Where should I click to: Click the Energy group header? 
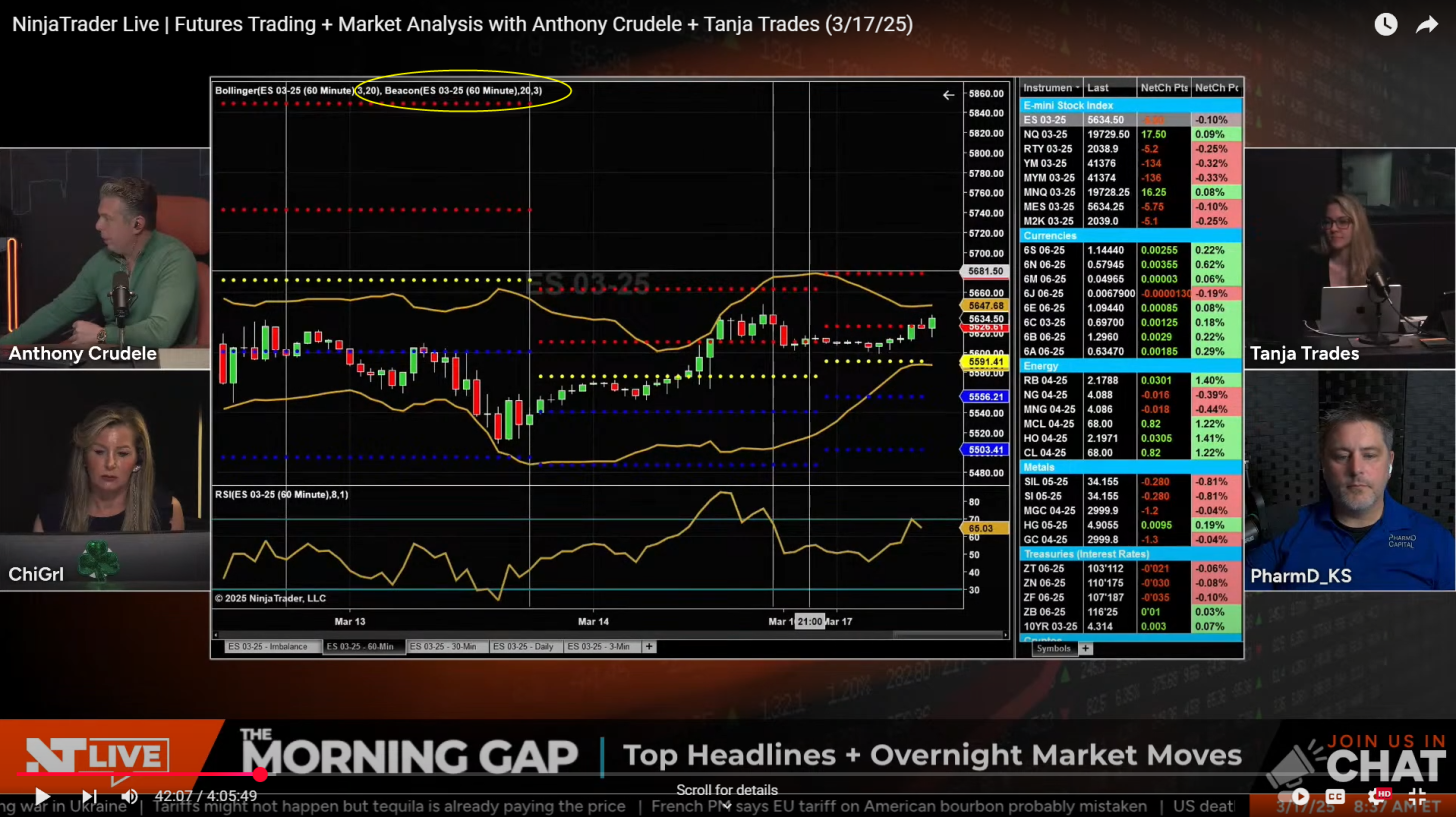coord(1130,366)
